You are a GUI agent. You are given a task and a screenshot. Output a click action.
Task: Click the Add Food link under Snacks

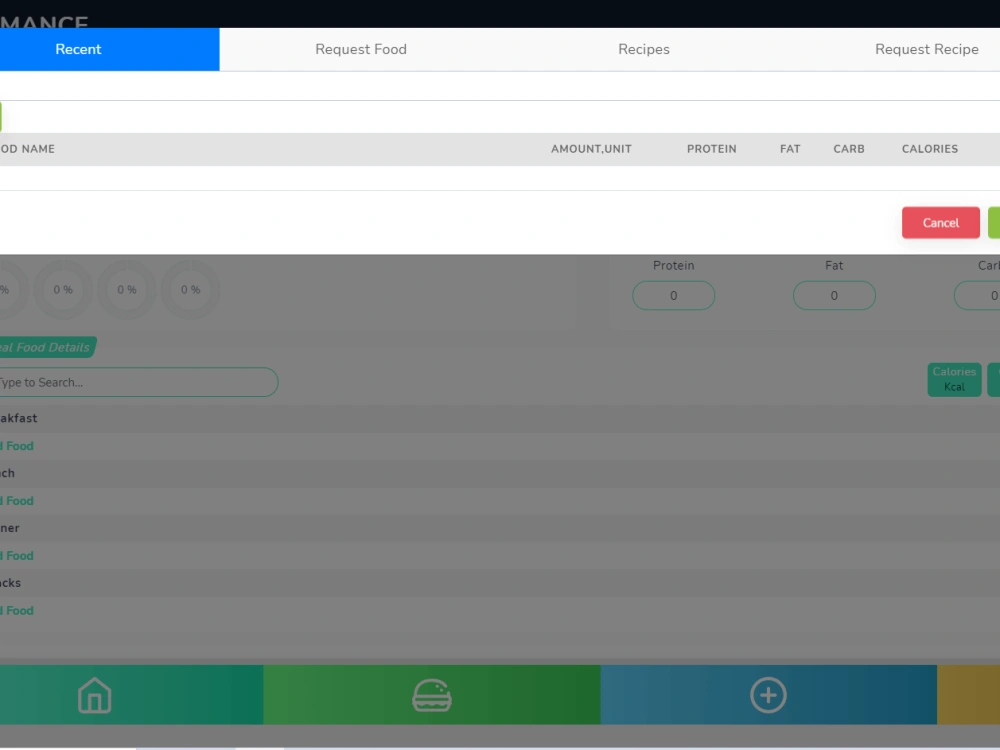click(x=17, y=610)
